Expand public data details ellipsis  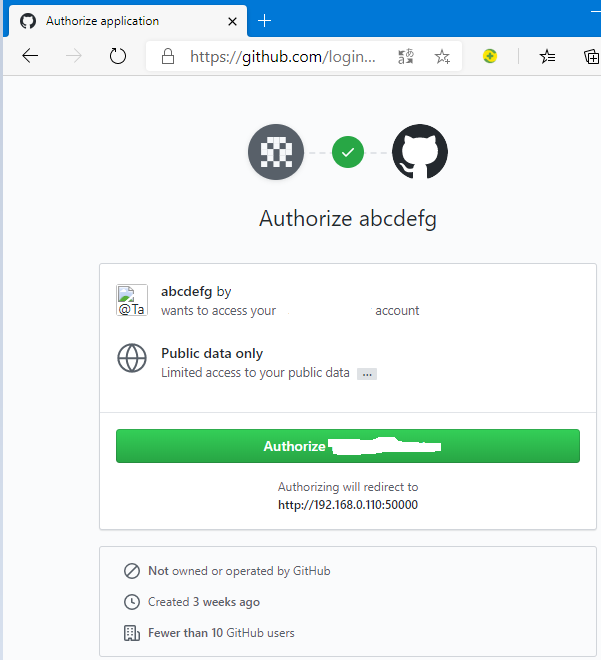pyautogui.click(x=367, y=374)
